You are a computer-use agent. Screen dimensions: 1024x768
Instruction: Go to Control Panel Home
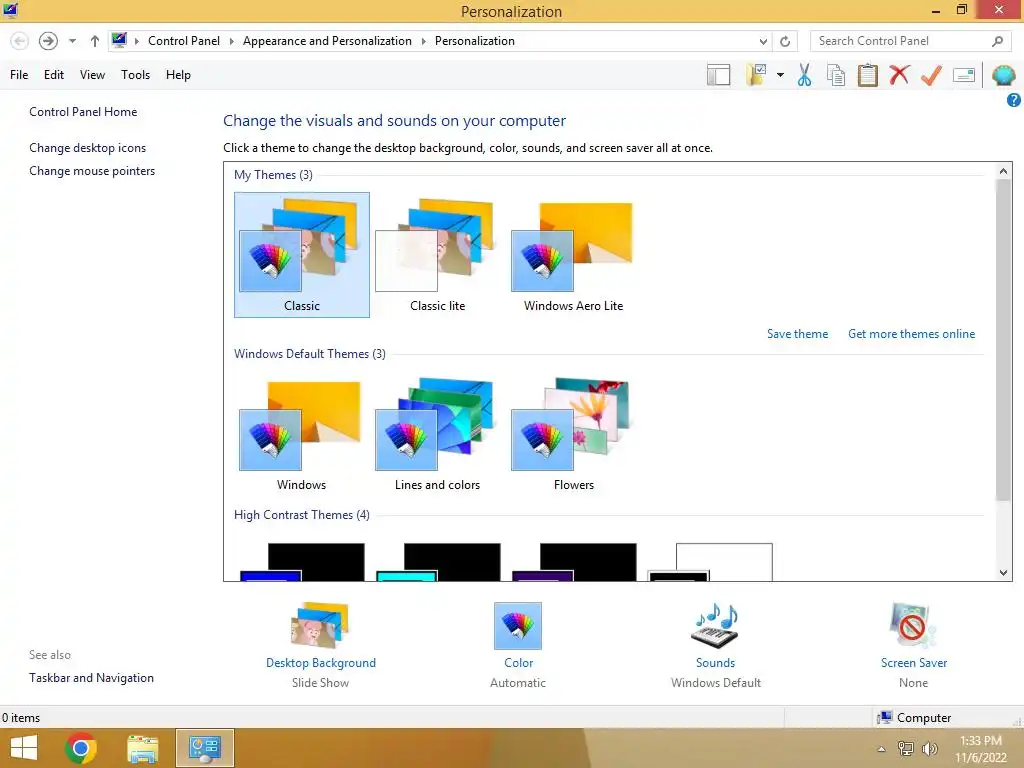click(83, 112)
